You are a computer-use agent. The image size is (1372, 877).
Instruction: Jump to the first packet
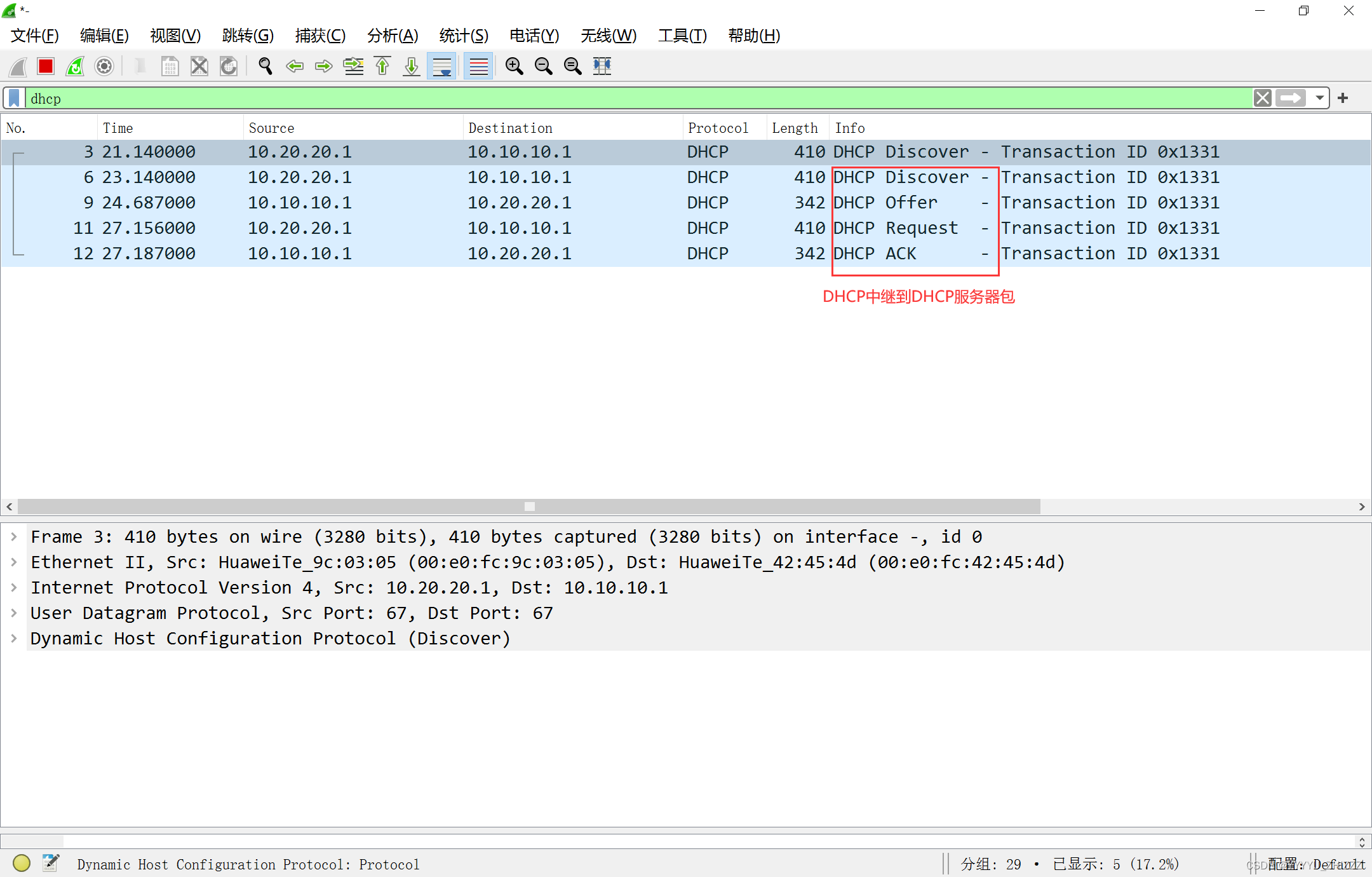[382, 66]
